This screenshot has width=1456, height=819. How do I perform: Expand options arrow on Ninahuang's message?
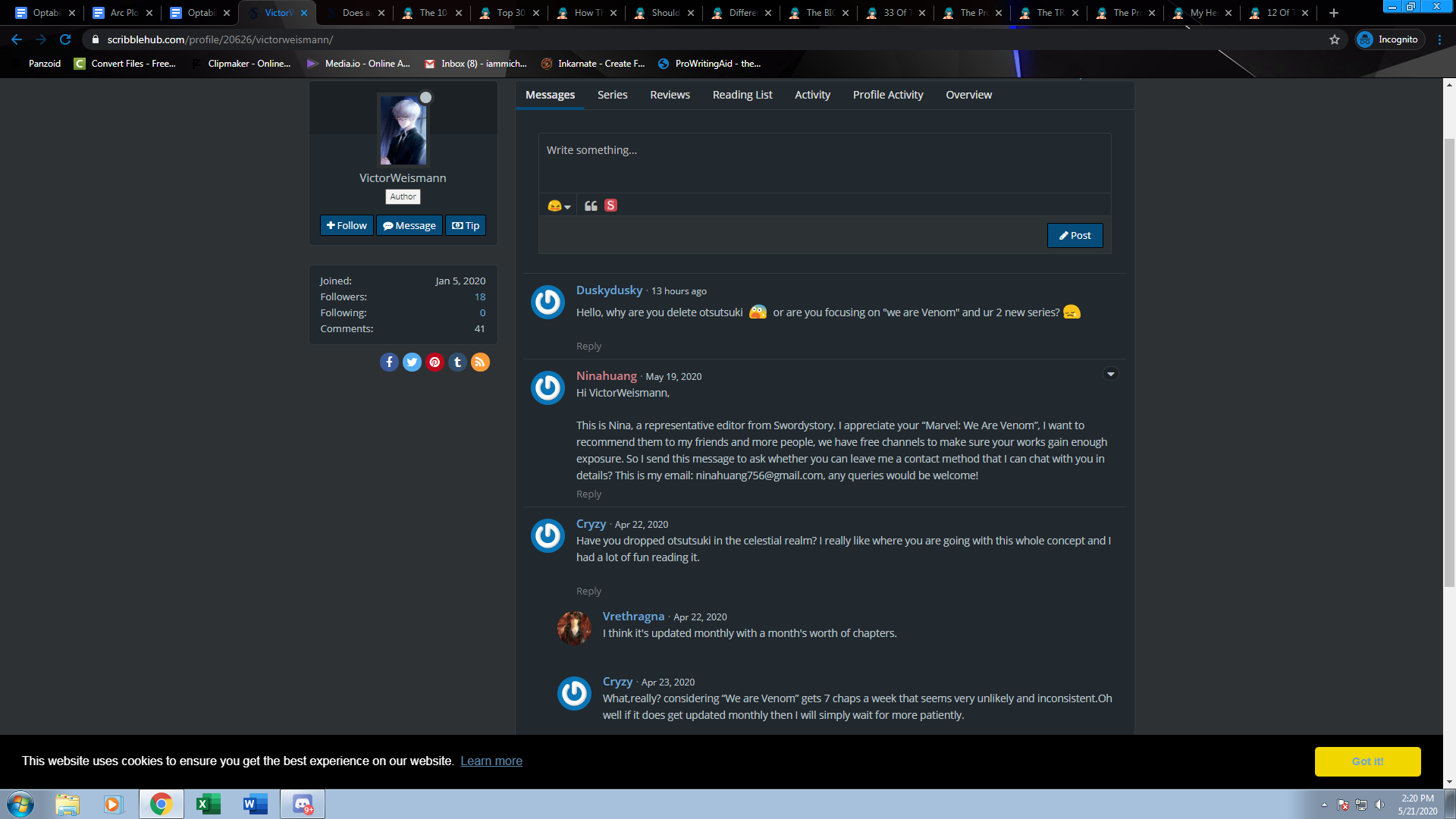1110,374
